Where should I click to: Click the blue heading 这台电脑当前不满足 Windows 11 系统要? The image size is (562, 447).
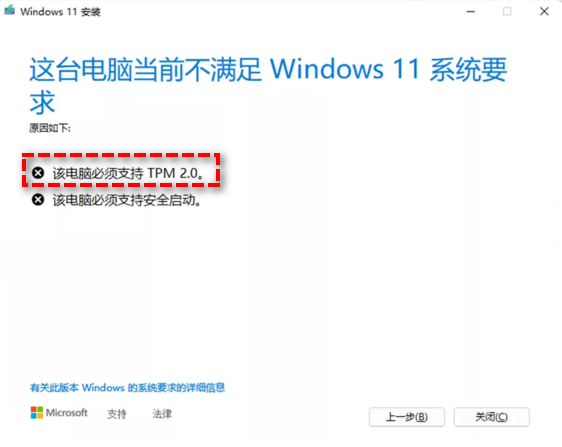[x=268, y=69]
